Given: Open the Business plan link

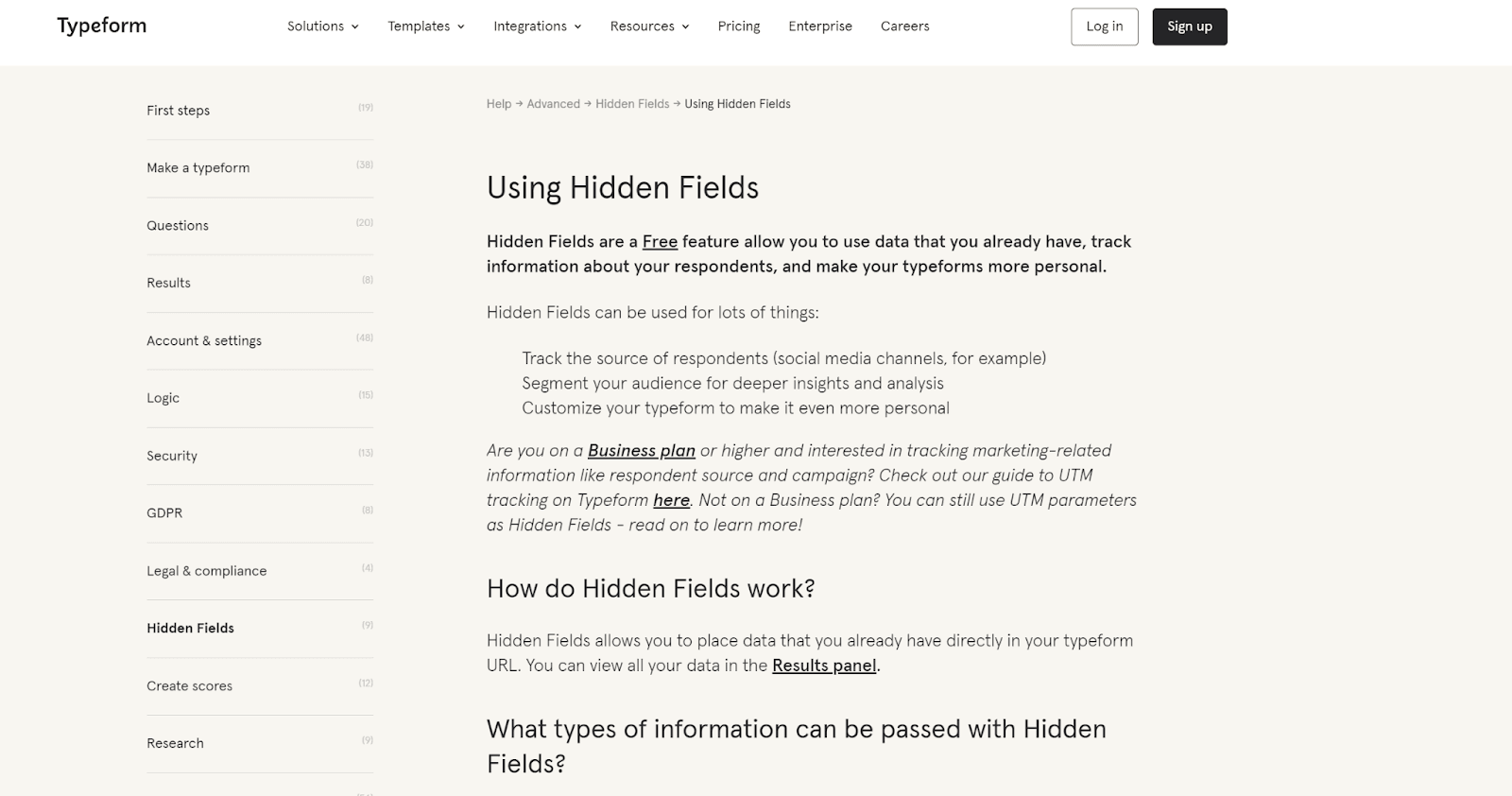Looking at the screenshot, I should click(642, 451).
